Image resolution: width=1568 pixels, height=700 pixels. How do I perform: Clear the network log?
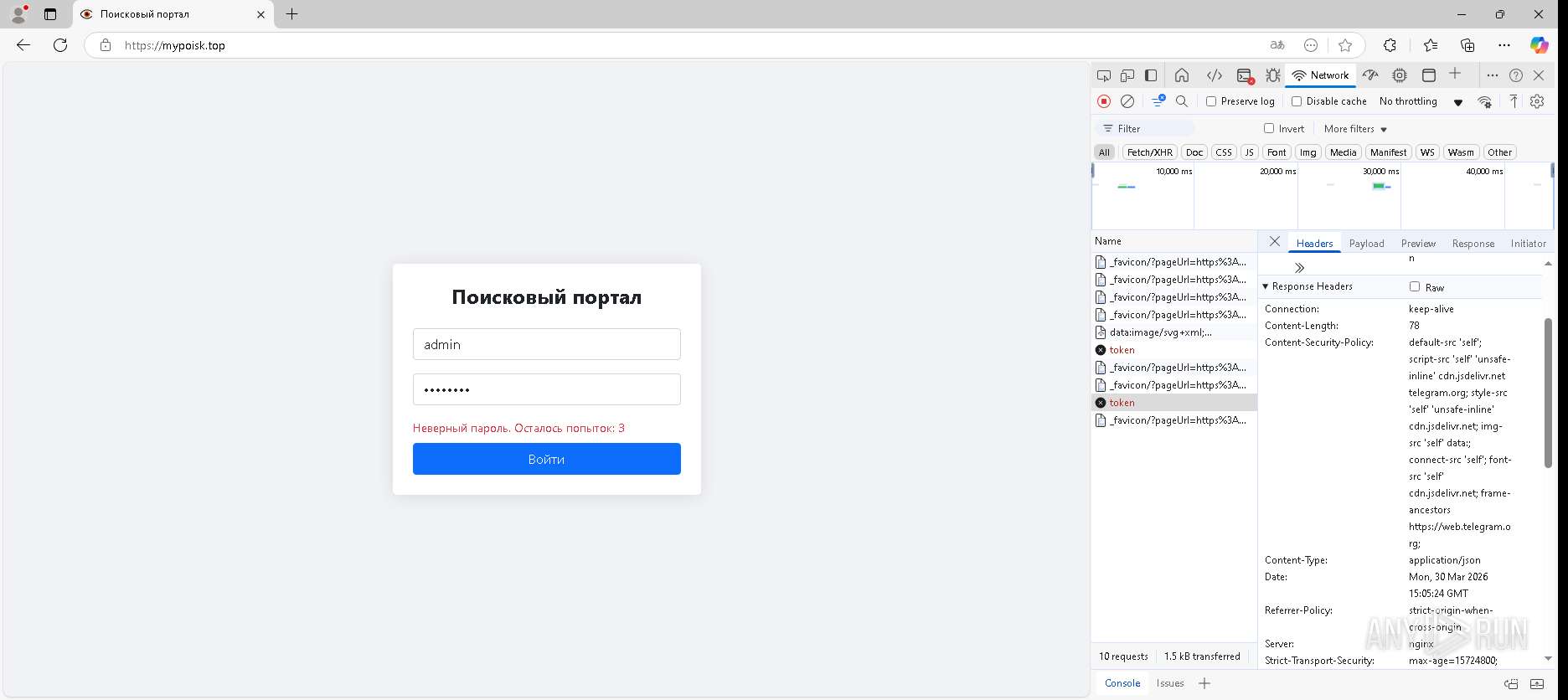click(x=1127, y=101)
